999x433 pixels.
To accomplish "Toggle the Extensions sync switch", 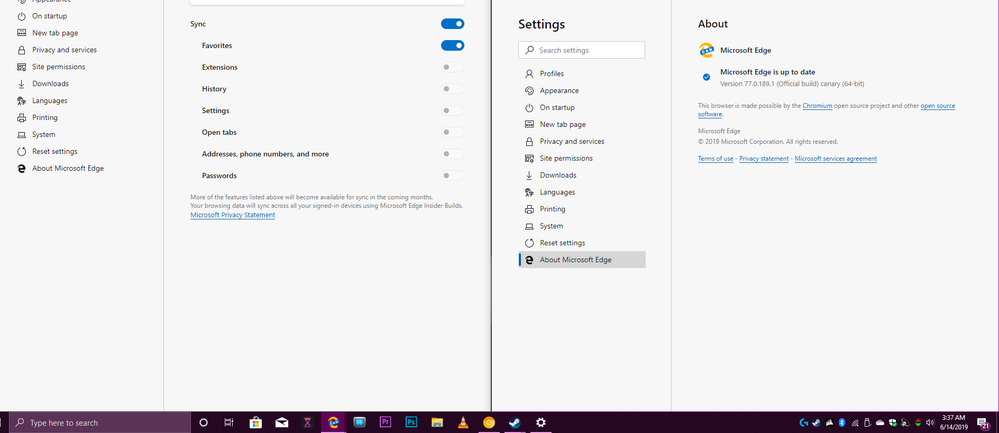I will click(452, 67).
